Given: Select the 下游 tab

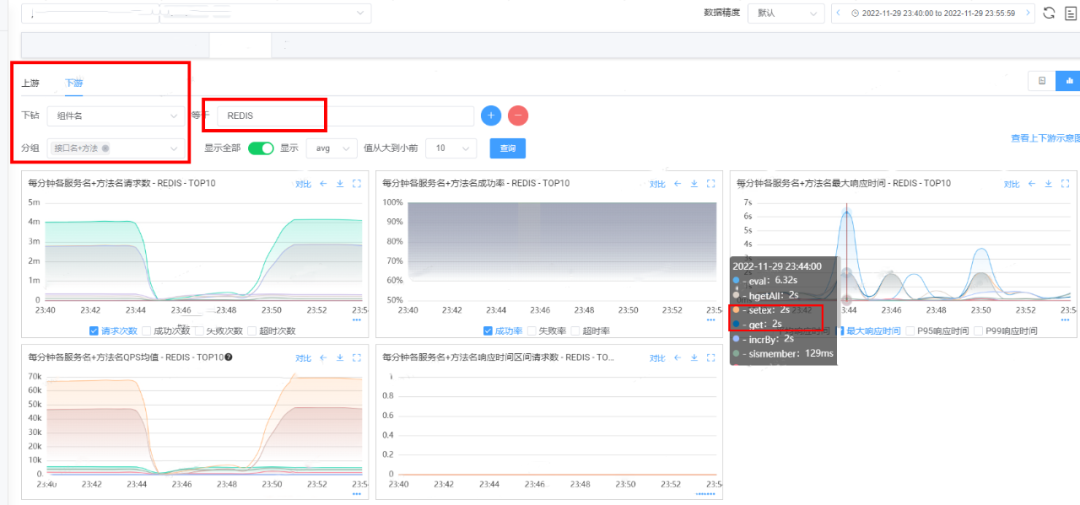Looking at the screenshot, I should (74, 83).
